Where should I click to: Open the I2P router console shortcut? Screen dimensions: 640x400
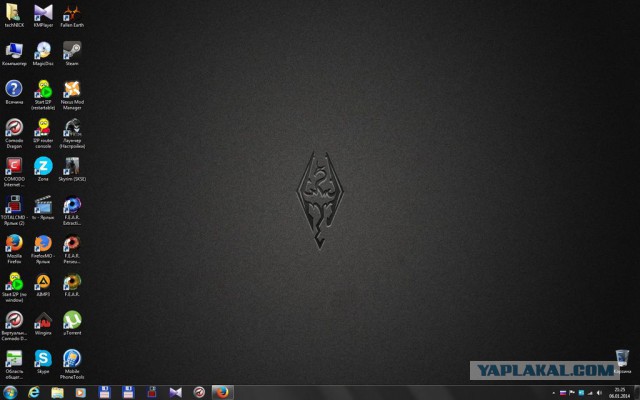(43, 133)
